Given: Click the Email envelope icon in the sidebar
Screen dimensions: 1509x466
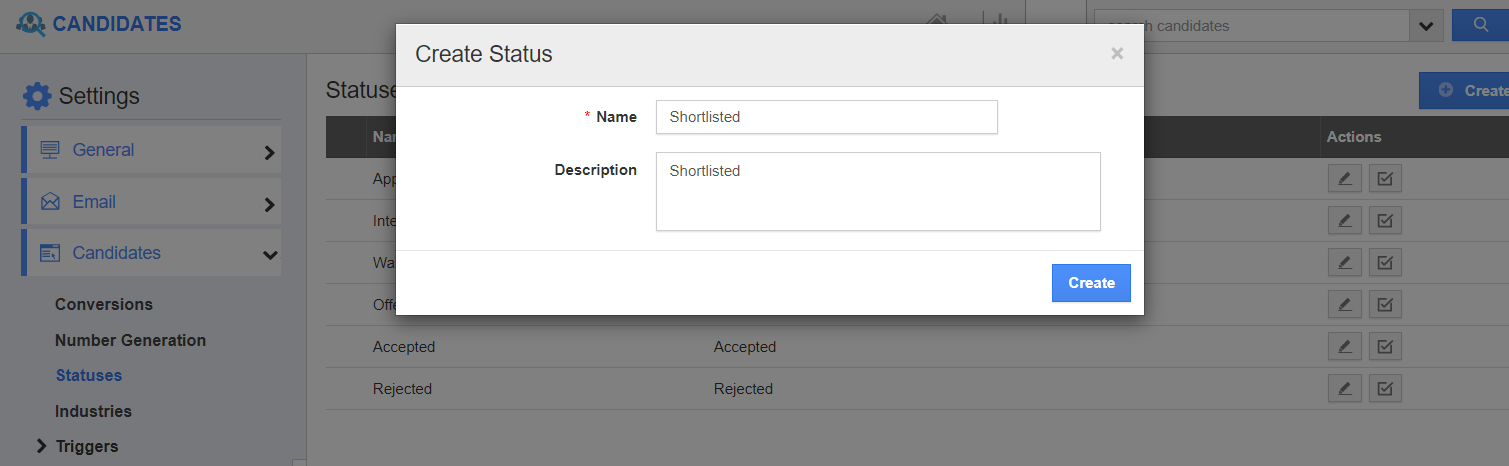Looking at the screenshot, I should (50, 202).
